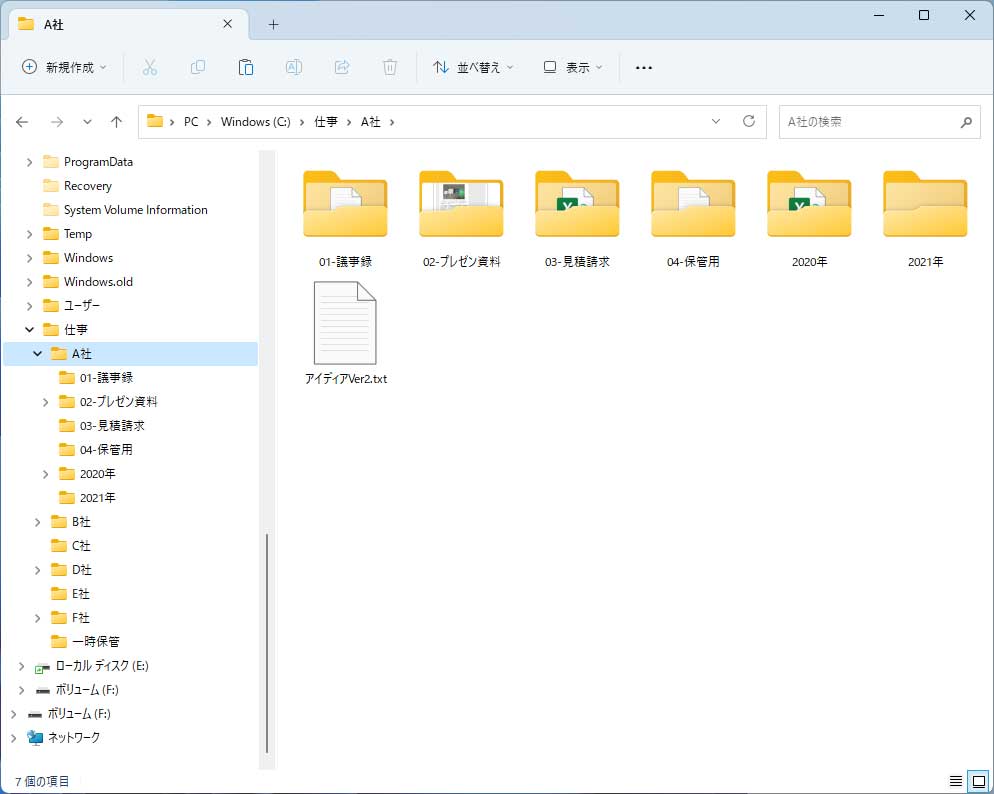Switch to details view in status bar
Screen dimensions: 994x794
[x=955, y=781]
